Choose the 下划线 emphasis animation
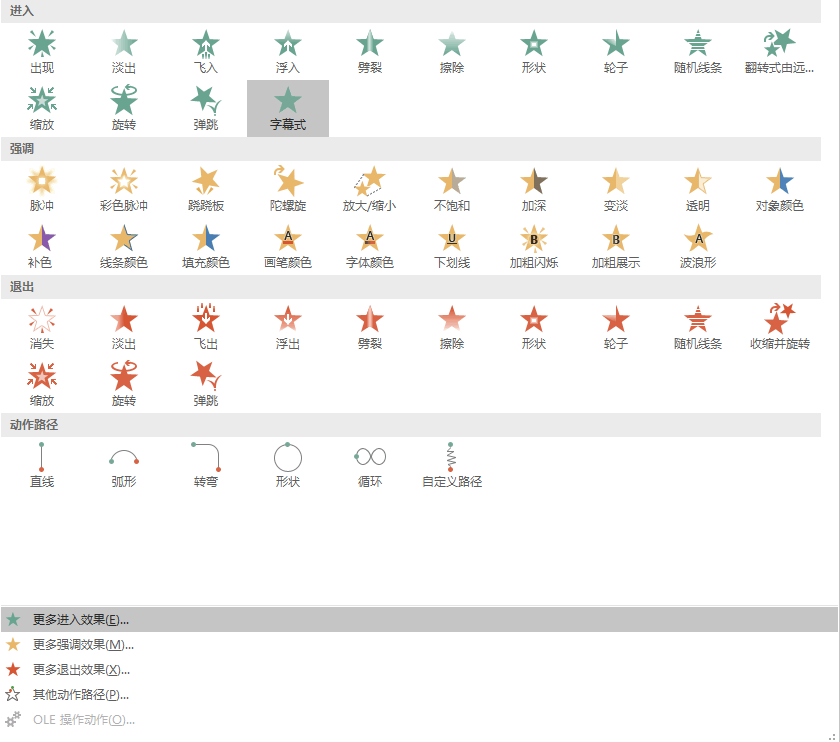Screen dimensions: 840x742 452,246
